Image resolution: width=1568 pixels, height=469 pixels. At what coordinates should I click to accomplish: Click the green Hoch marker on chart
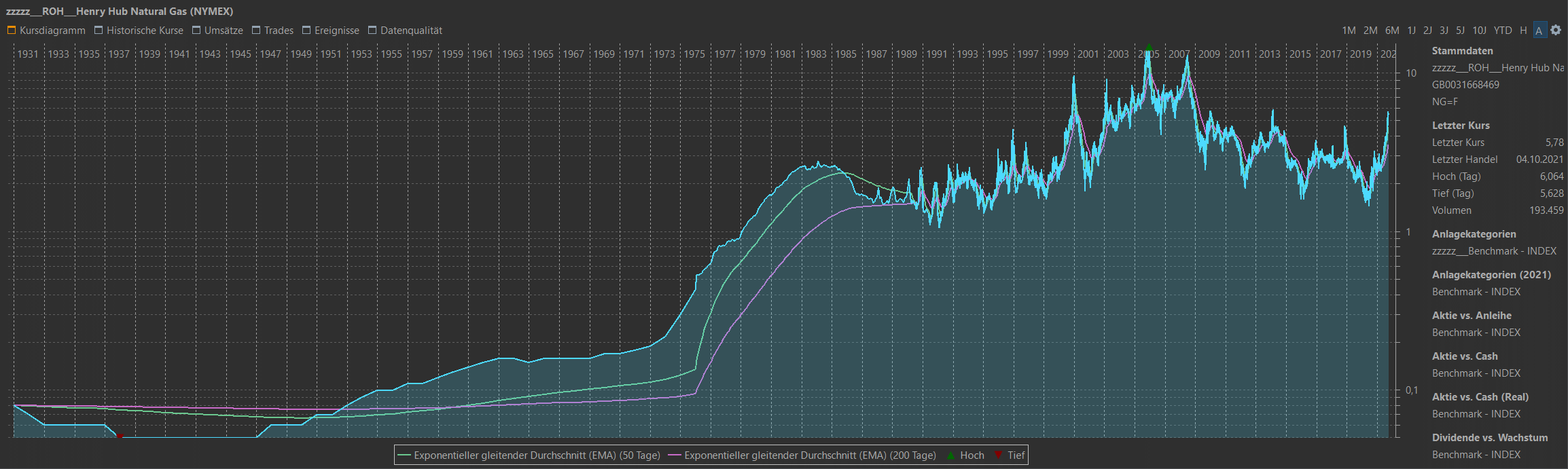click(x=1149, y=48)
